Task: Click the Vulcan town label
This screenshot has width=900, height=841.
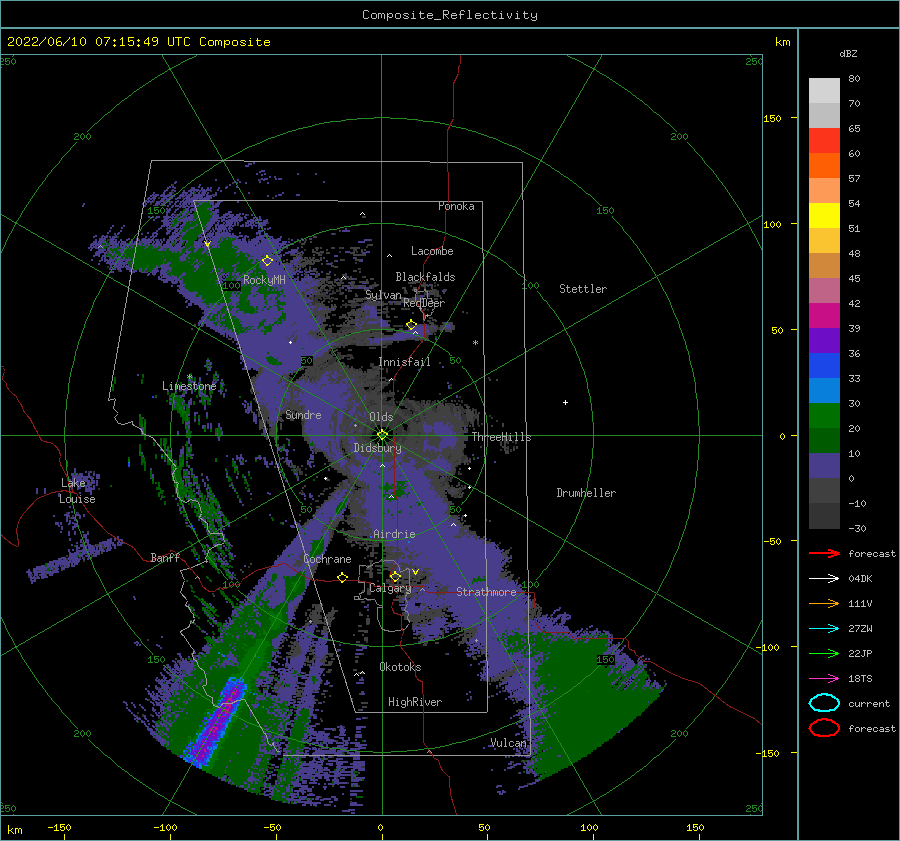Action: 508,743
